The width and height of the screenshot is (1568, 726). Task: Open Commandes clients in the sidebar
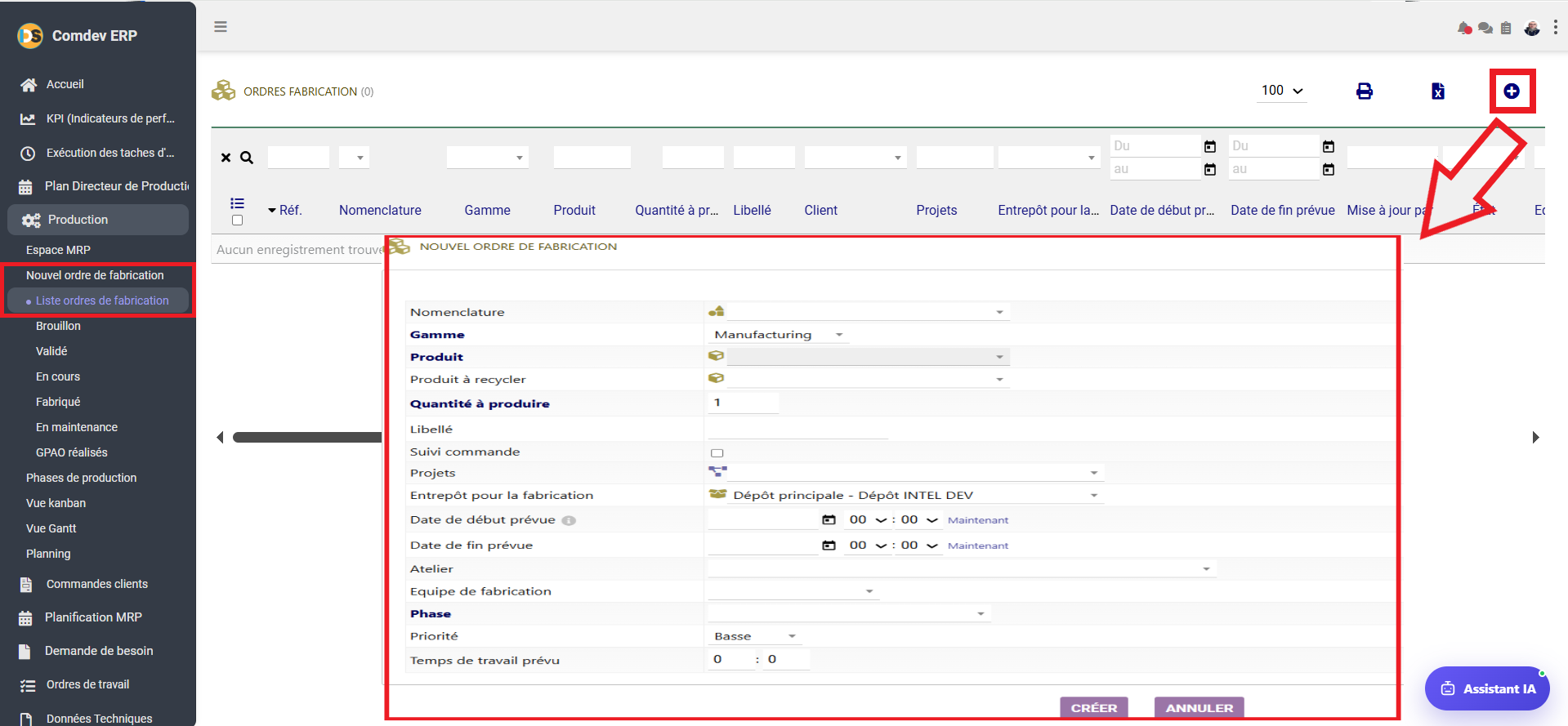tap(97, 584)
